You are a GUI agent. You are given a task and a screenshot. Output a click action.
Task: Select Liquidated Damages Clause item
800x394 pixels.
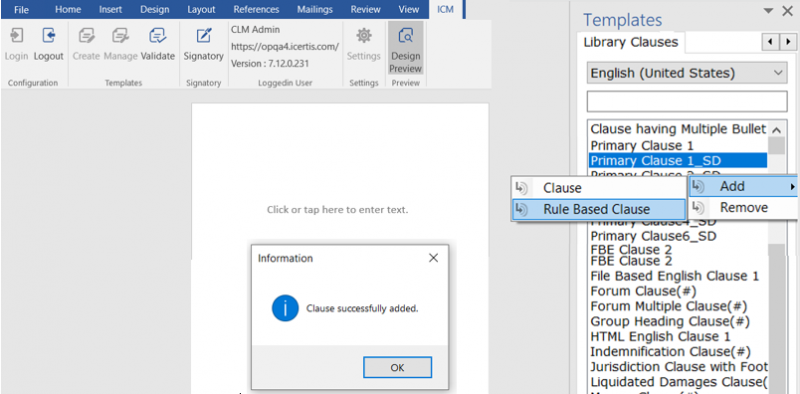point(678,382)
